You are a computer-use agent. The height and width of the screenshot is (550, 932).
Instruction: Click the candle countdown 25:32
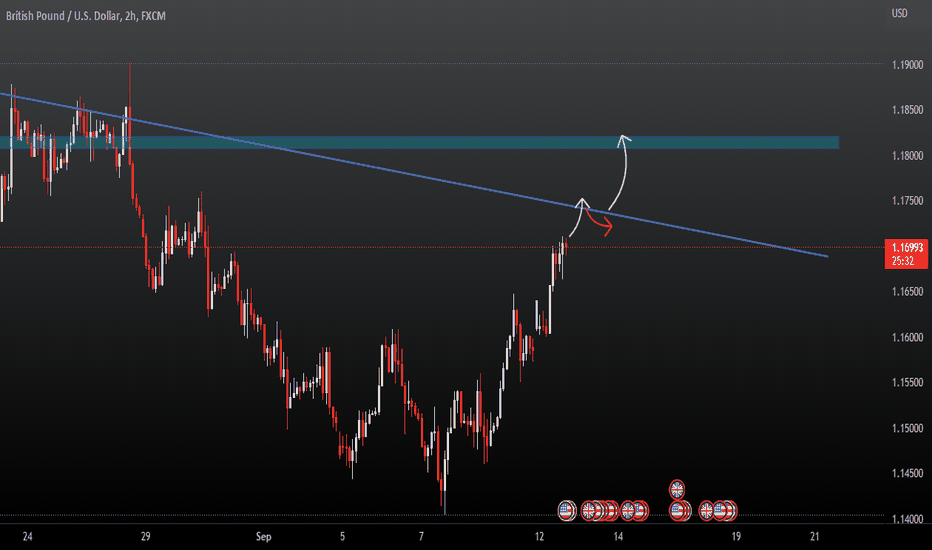pos(902,261)
